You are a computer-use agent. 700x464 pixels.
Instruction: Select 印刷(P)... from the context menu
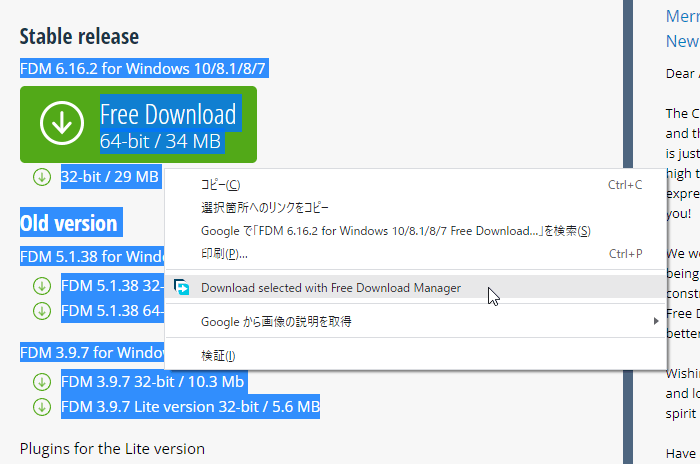click(x=416, y=254)
